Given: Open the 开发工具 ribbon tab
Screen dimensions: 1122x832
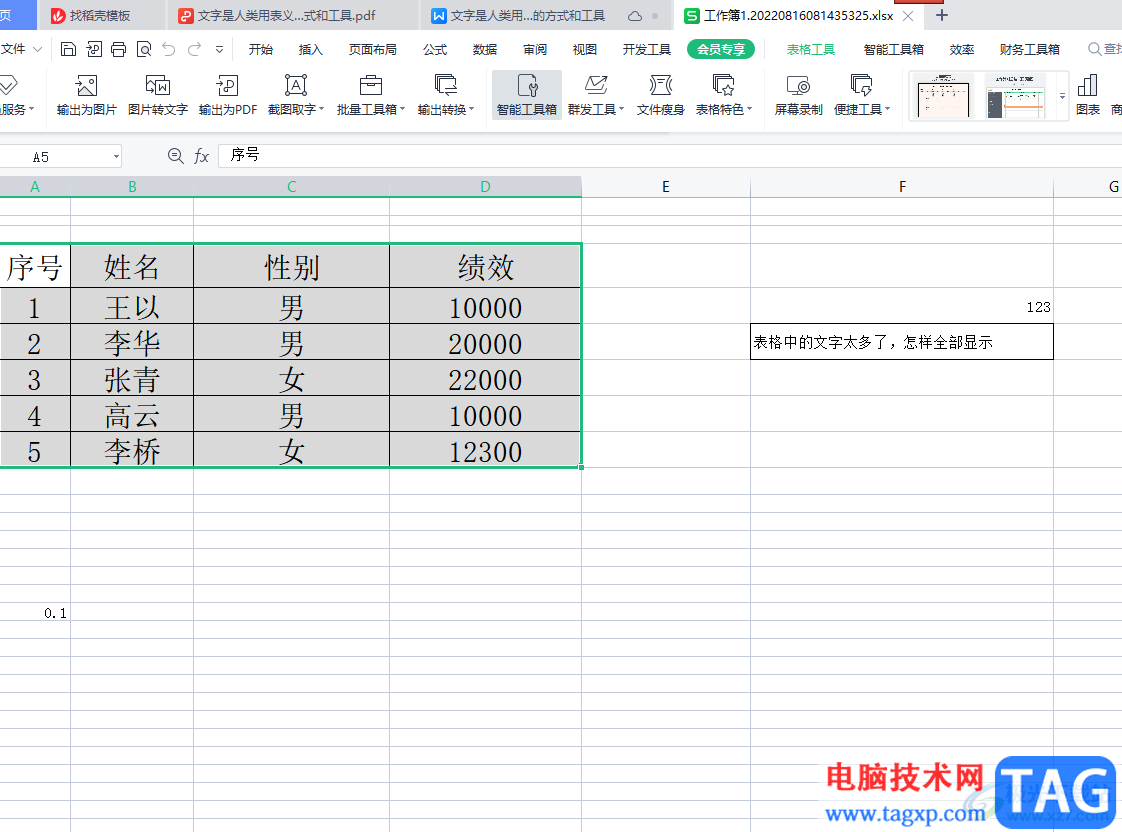Looking at the screenshot, I should point(646,49).
